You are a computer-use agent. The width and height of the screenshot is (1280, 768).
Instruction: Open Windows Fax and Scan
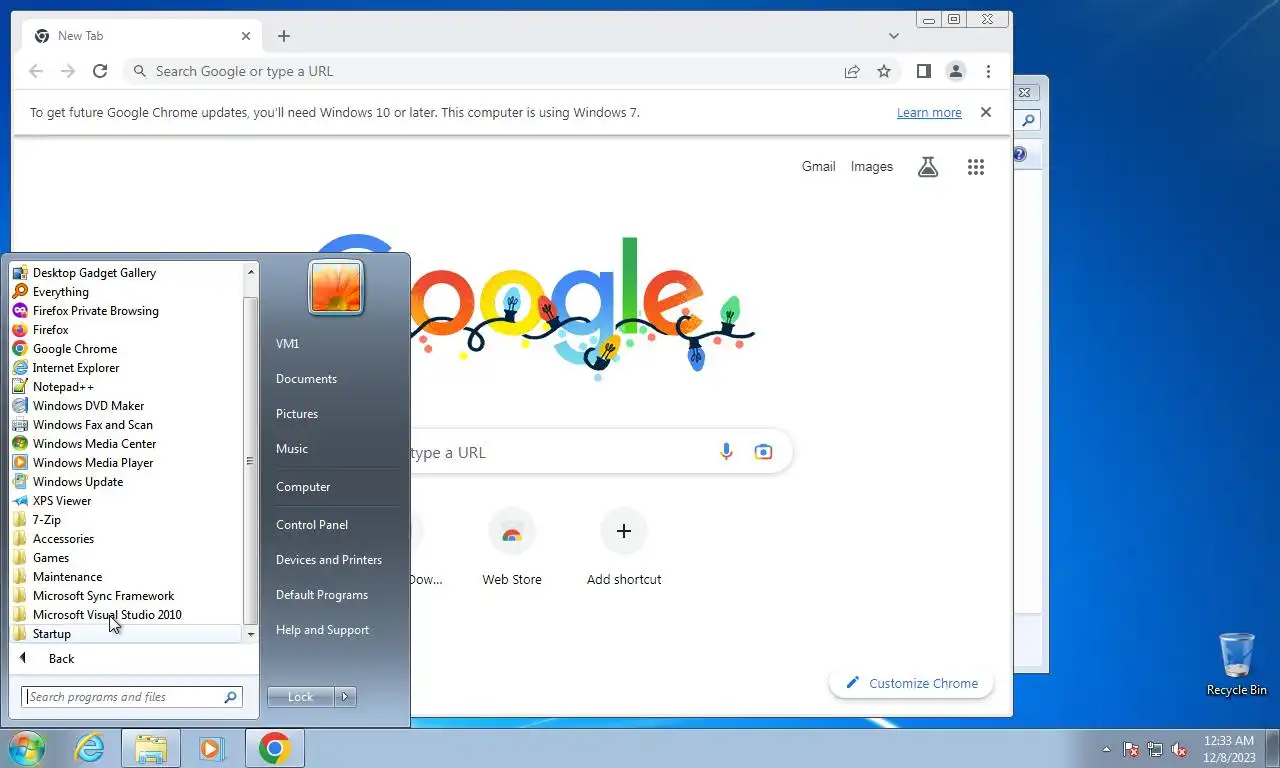click(127, 425)
